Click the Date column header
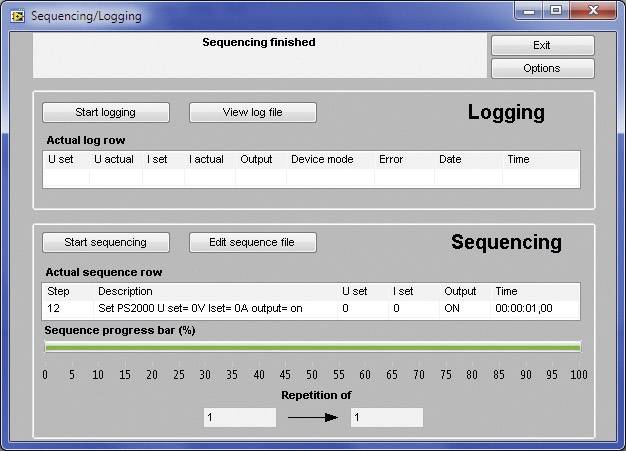Image resolution: width=626 pixels, height=451 pixels. (x=450, y=159)
